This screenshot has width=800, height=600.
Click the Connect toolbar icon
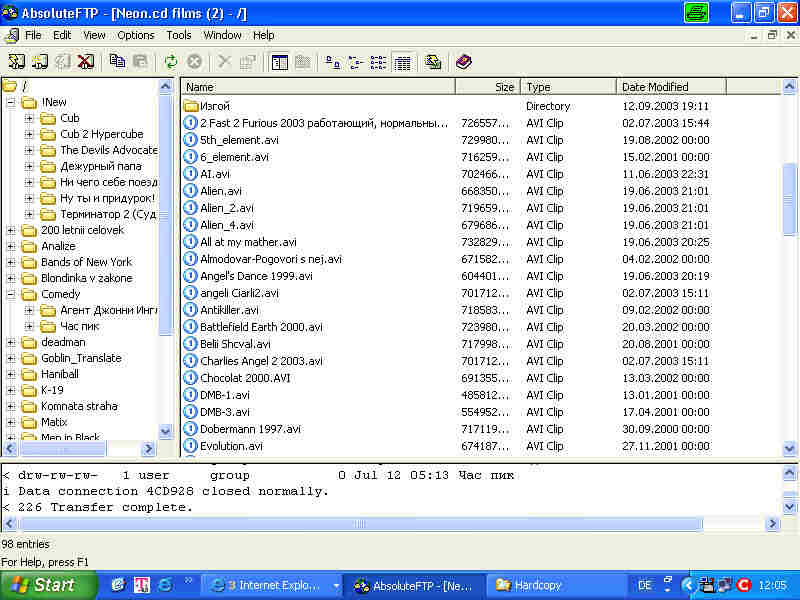(16, 61)
